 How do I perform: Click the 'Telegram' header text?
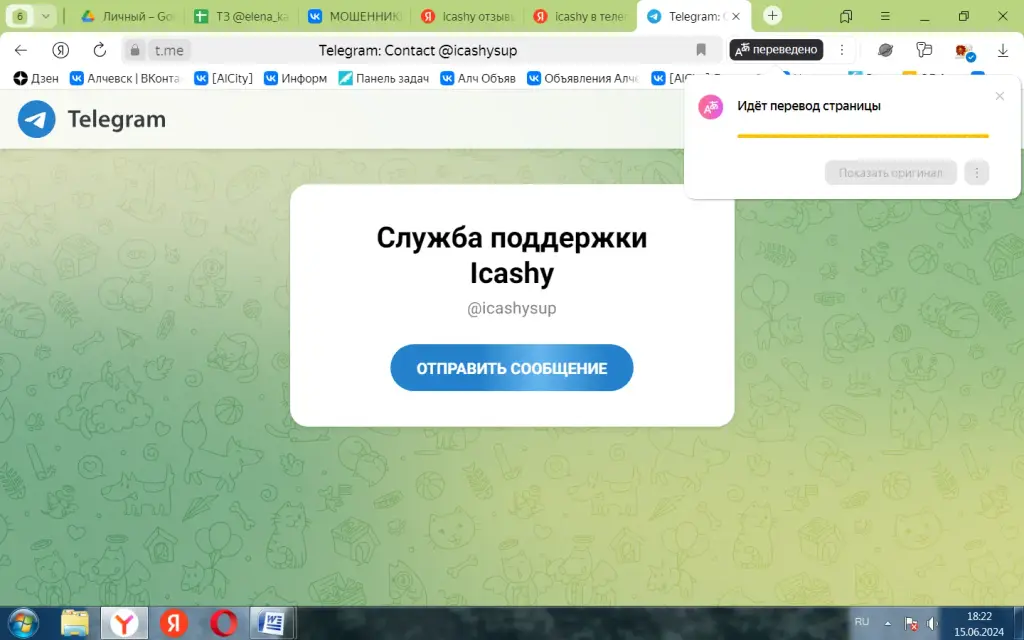point(117,120)
